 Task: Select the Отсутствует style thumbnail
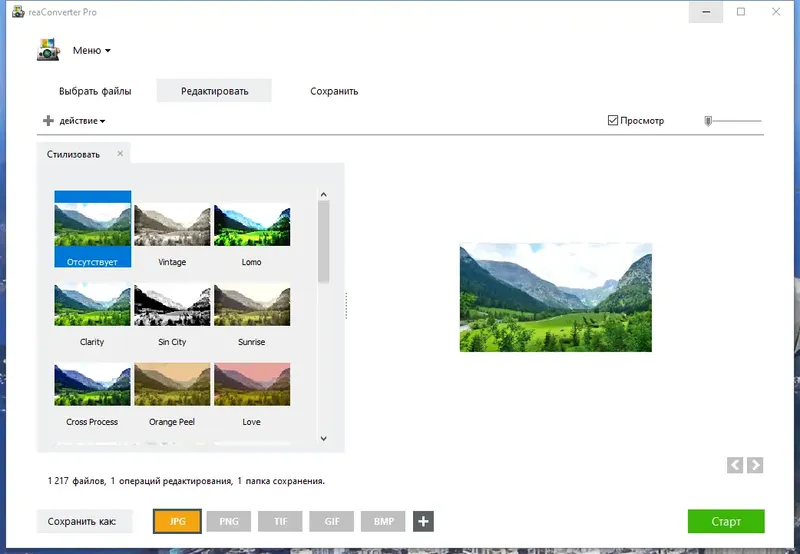point(92,229)
